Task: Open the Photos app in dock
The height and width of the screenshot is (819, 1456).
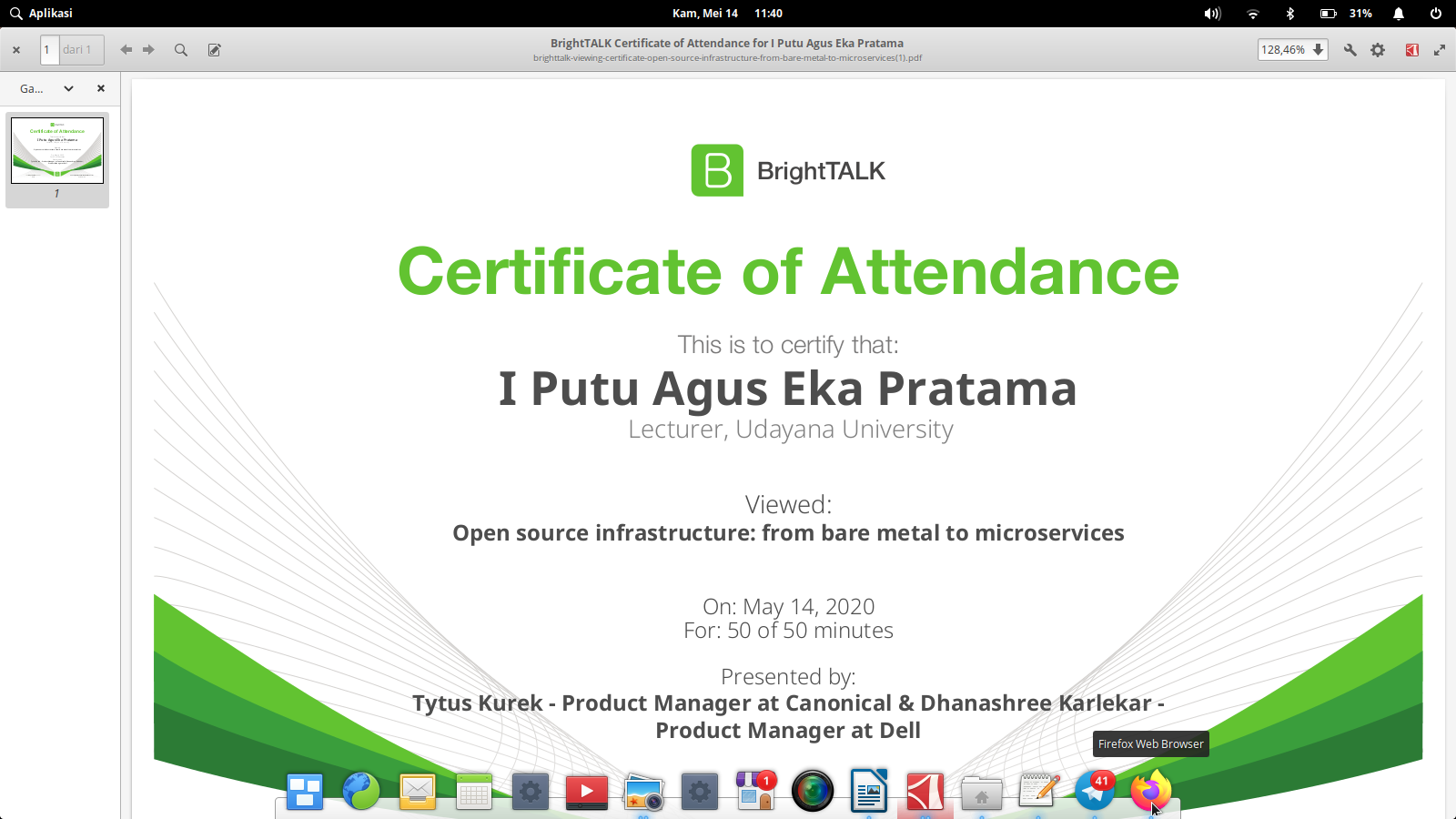Action: [x=643, y=792]
